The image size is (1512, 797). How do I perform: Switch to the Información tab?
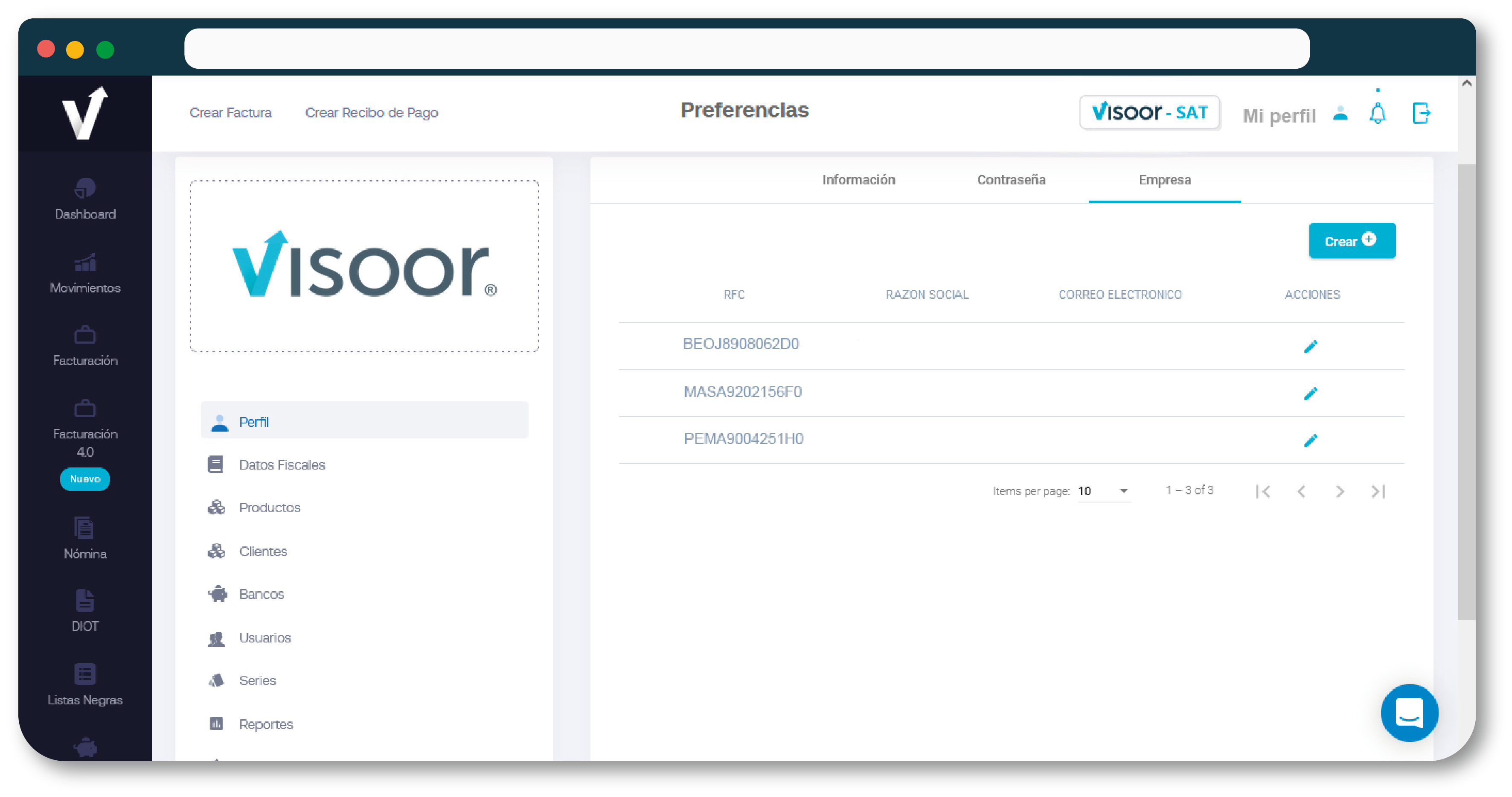[858, 180]
